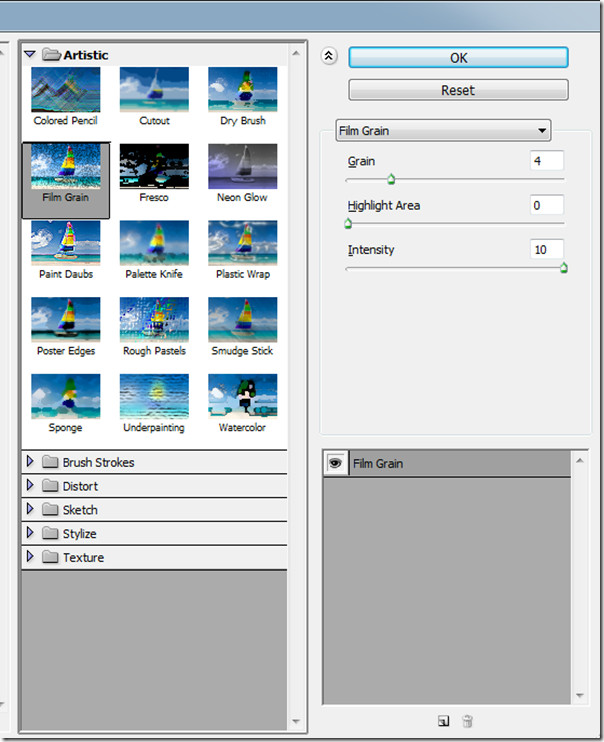Collapse the Artistic filter folder
The image size is (604, 742).
30,54
